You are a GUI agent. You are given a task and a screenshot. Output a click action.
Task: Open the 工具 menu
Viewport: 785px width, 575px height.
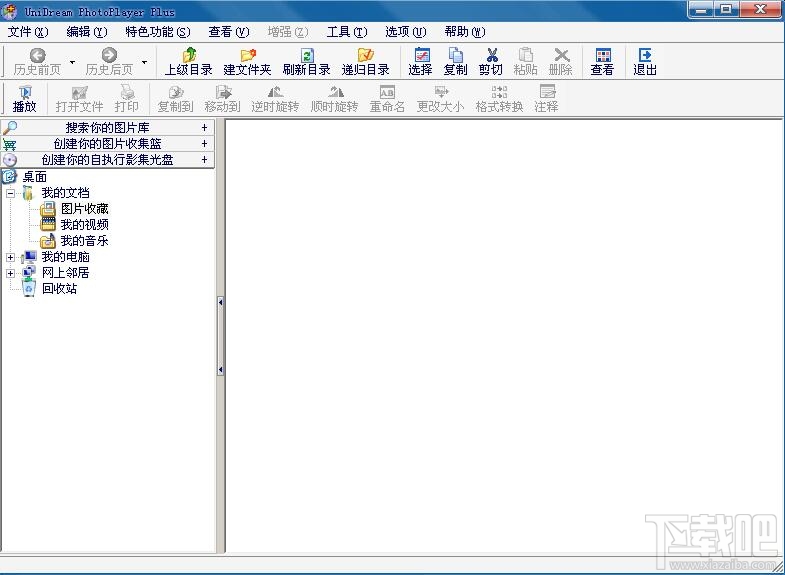coord(347,32)
